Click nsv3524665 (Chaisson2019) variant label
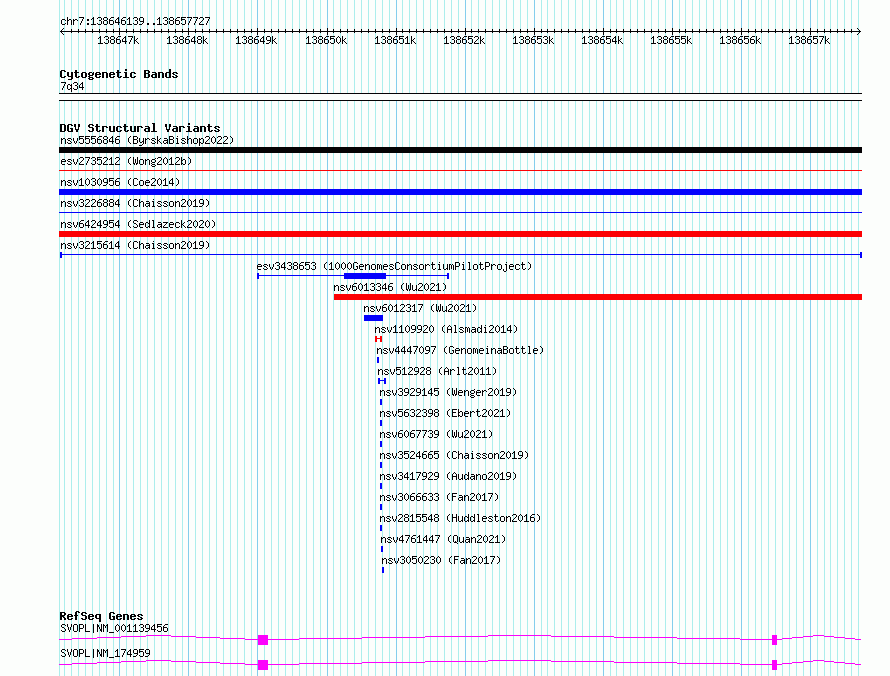 (x=454, y=455)
